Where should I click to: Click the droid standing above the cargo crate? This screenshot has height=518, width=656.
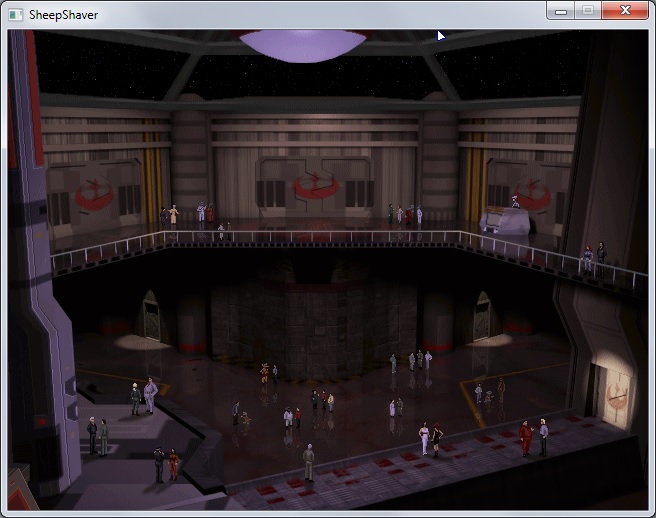click(x=516, y=201)
